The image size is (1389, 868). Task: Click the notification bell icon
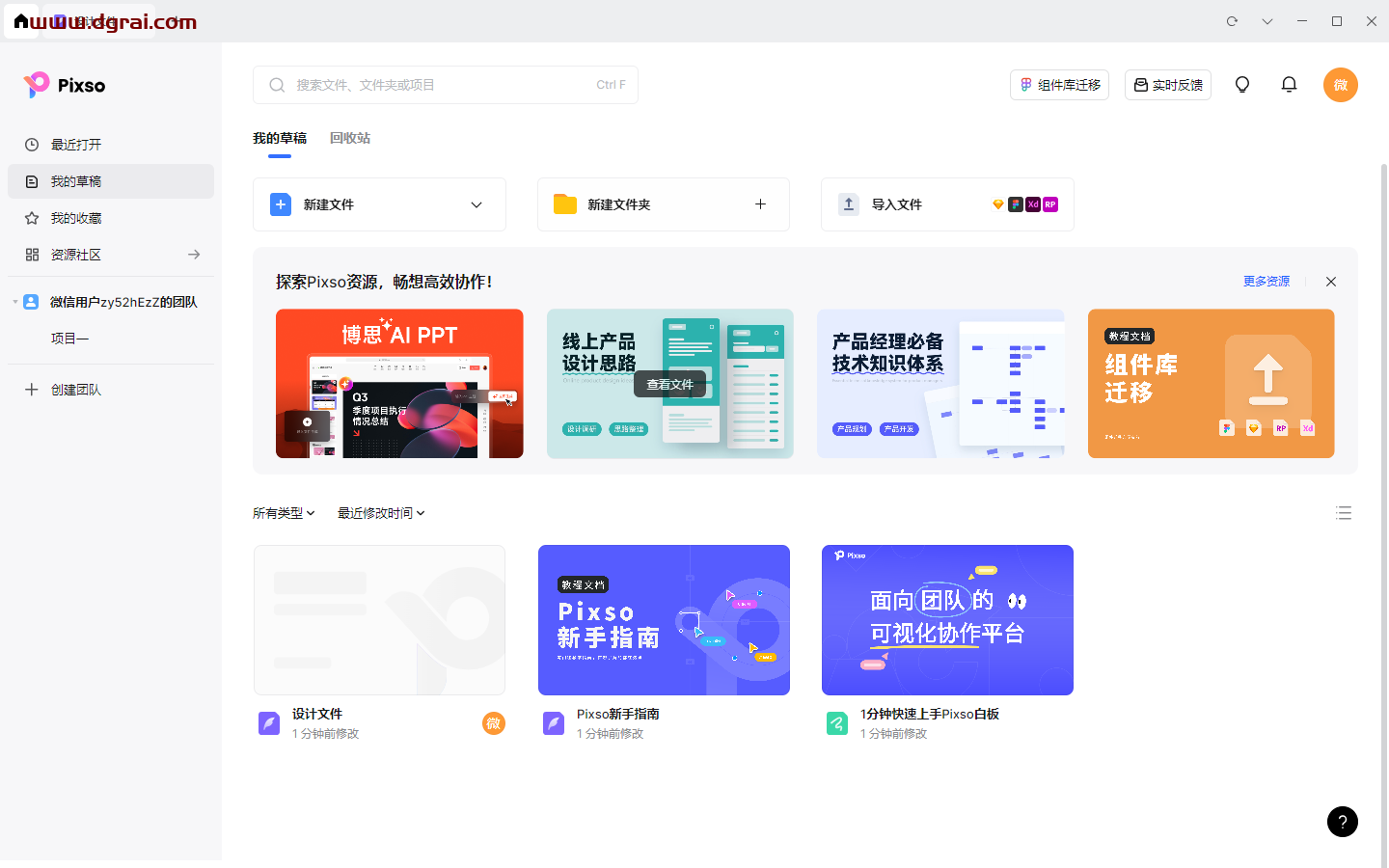point(1289,85)
